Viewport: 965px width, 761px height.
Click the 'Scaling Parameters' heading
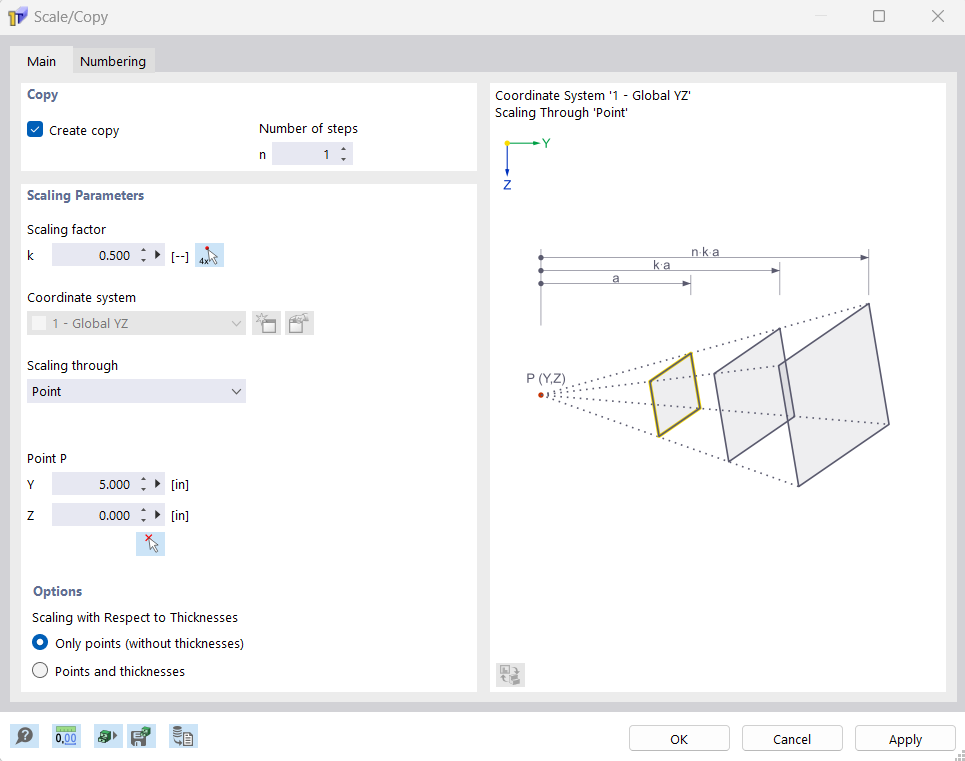point(86,195)
